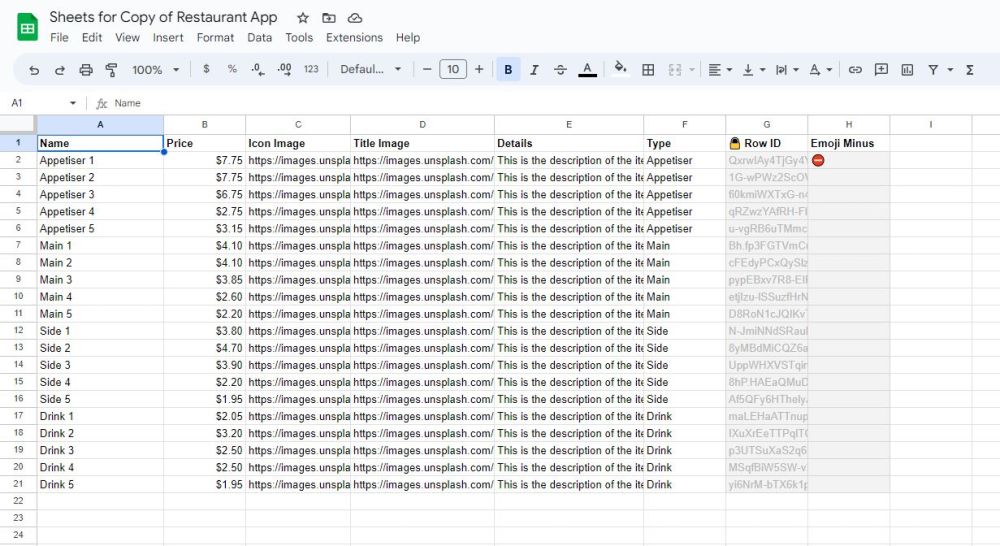This screenshot has width=1000, height=546.
Task: Open the File menu
Action: (59, 38)
